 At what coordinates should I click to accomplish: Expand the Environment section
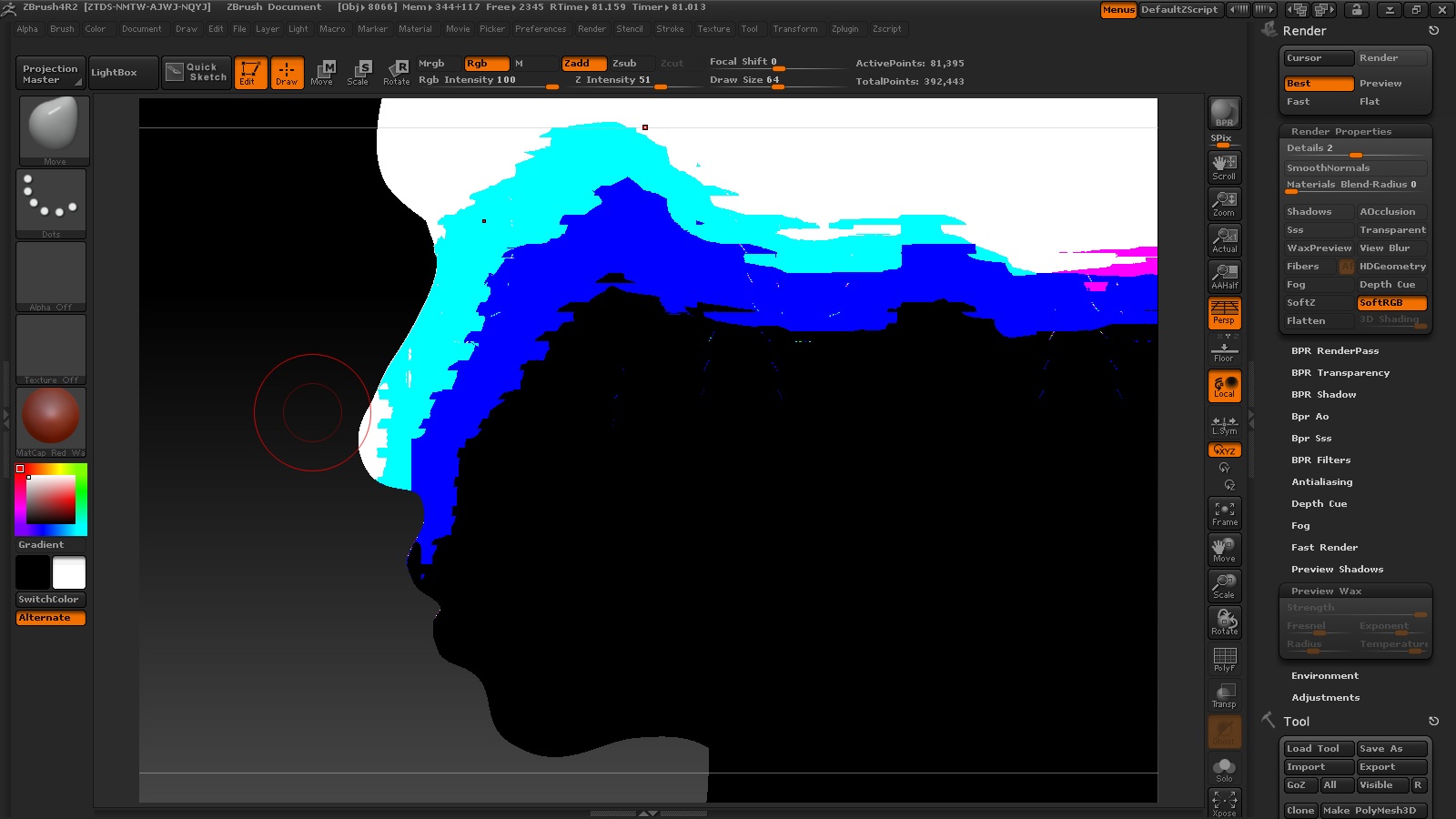pos(1324,676)
